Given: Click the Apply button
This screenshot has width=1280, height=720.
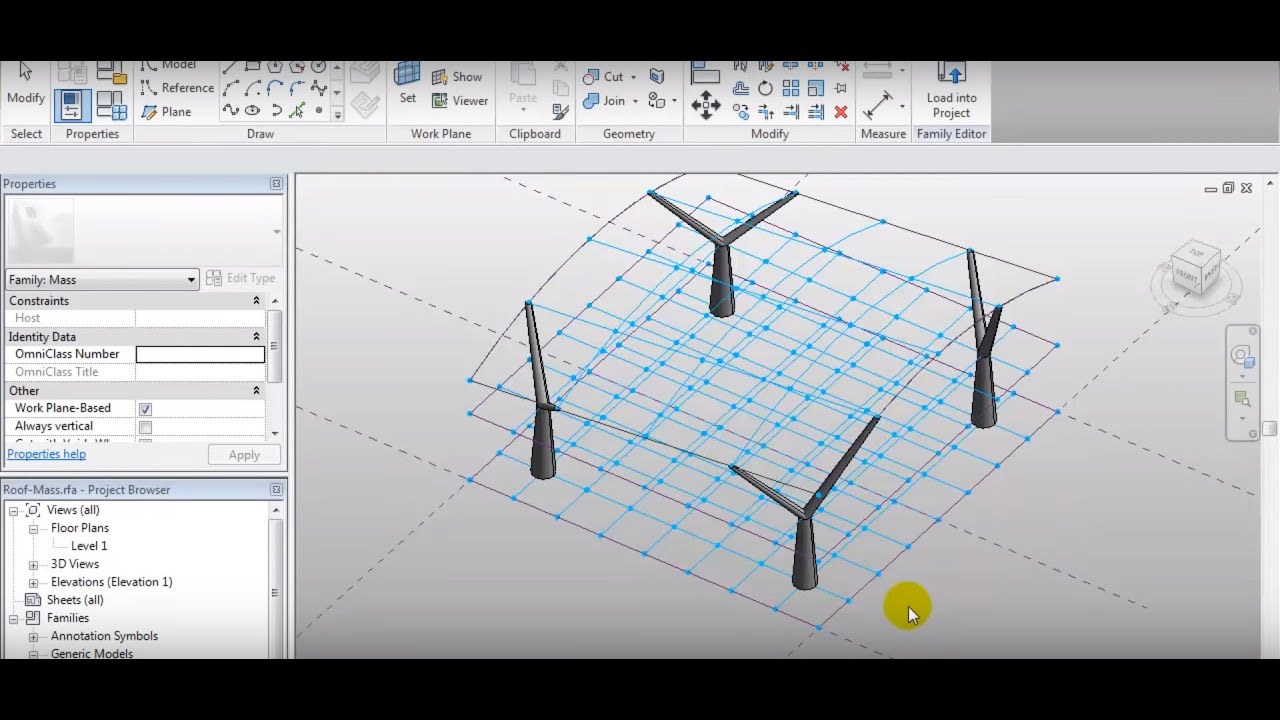Looking at the screenshot, I should click(244, 455).
